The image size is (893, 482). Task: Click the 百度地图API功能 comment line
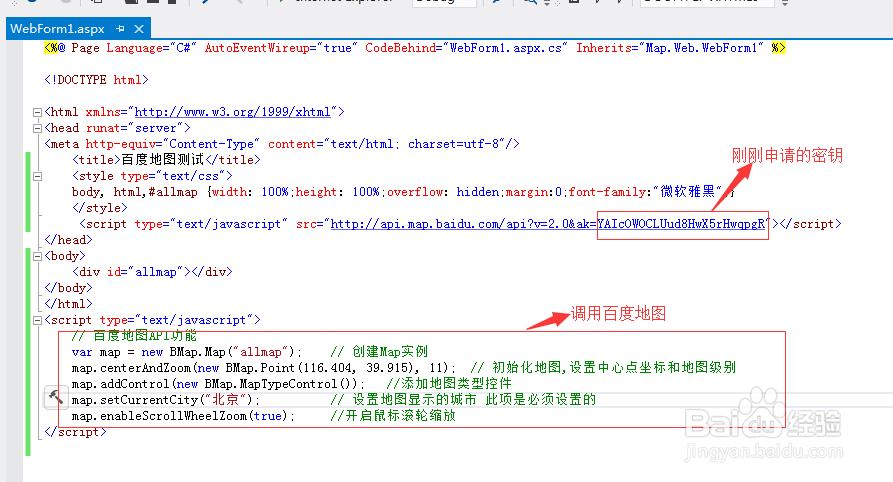tap(134, 336)
